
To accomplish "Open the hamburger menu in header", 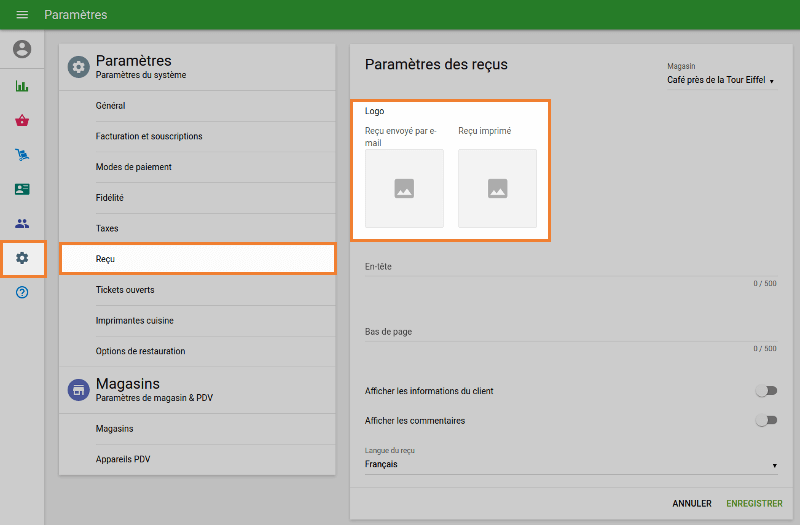I will point(22,15).
